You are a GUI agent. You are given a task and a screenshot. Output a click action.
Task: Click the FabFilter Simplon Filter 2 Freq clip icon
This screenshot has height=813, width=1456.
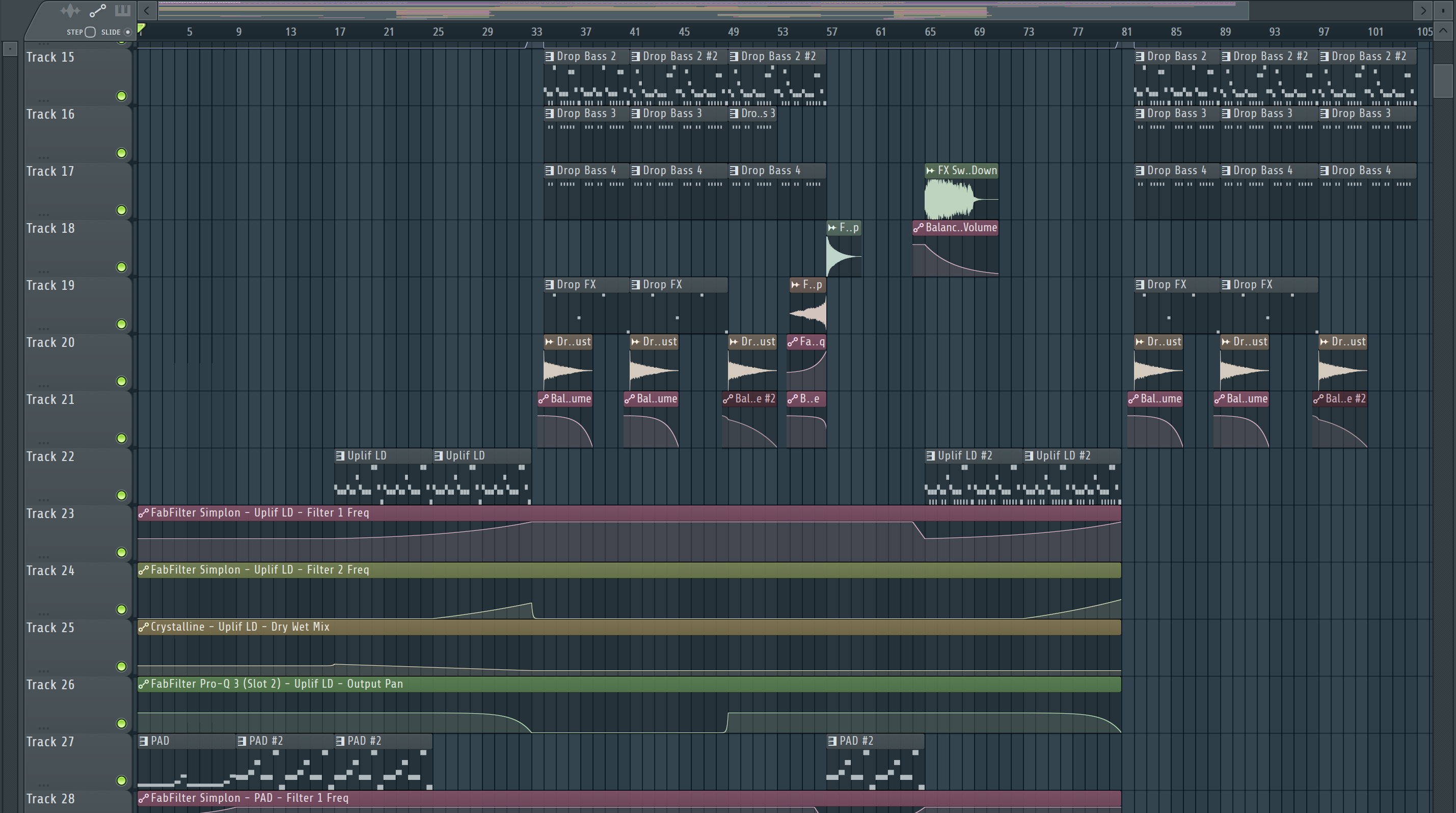coord(144,570)
